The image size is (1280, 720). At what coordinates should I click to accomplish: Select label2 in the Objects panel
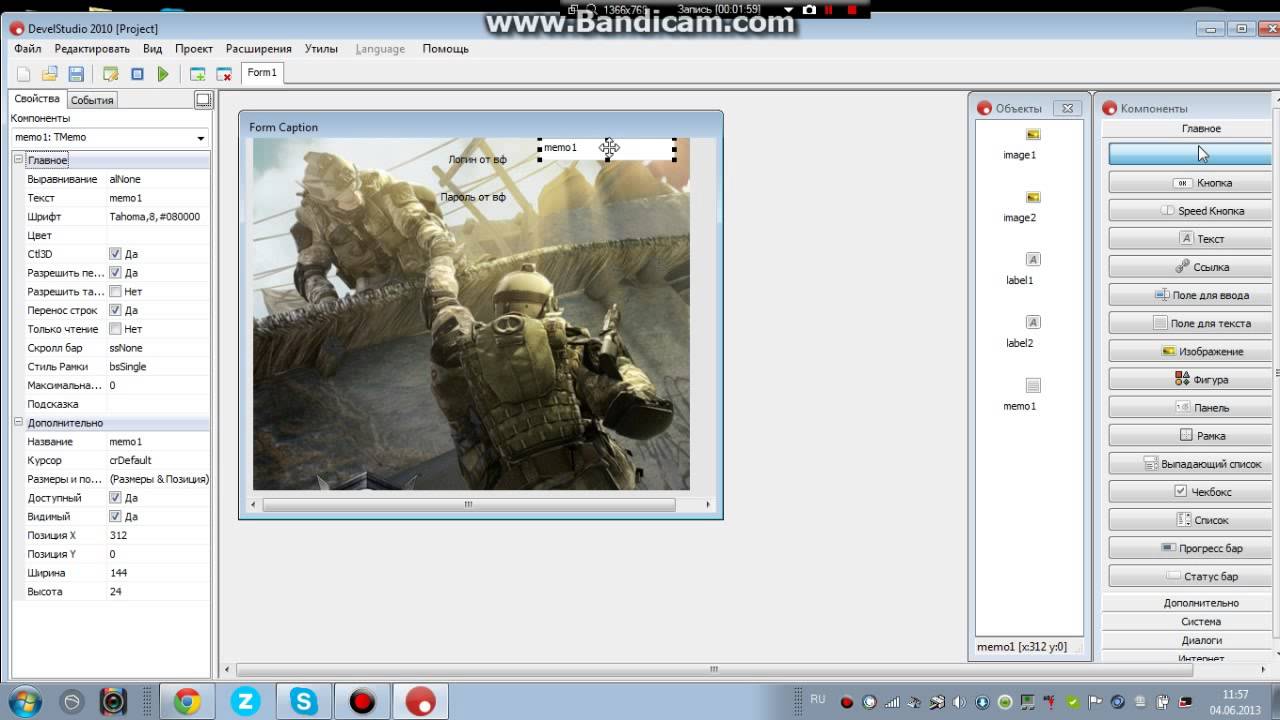[x=1020, y=332]
